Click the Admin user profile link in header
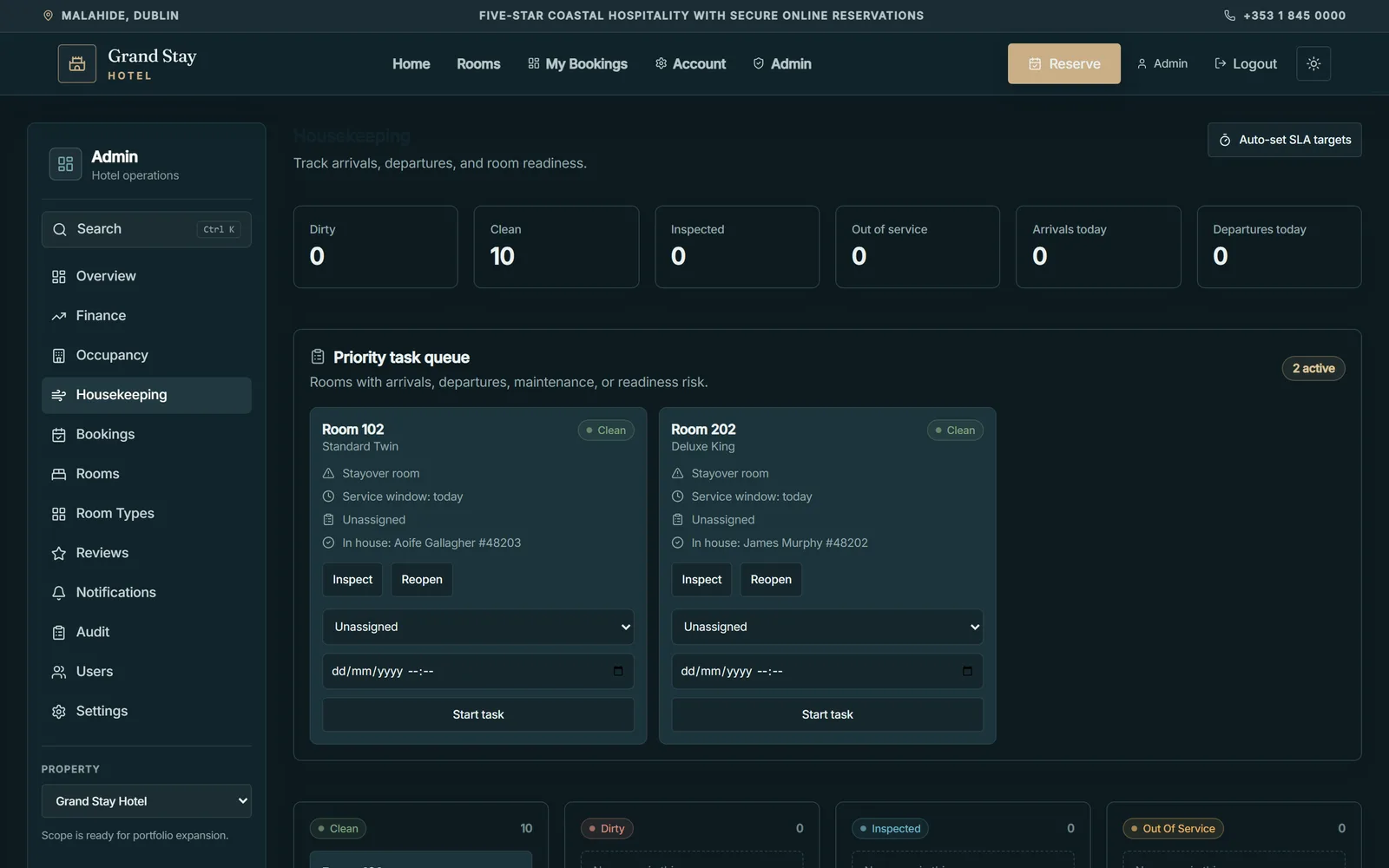 (1162, 63)
